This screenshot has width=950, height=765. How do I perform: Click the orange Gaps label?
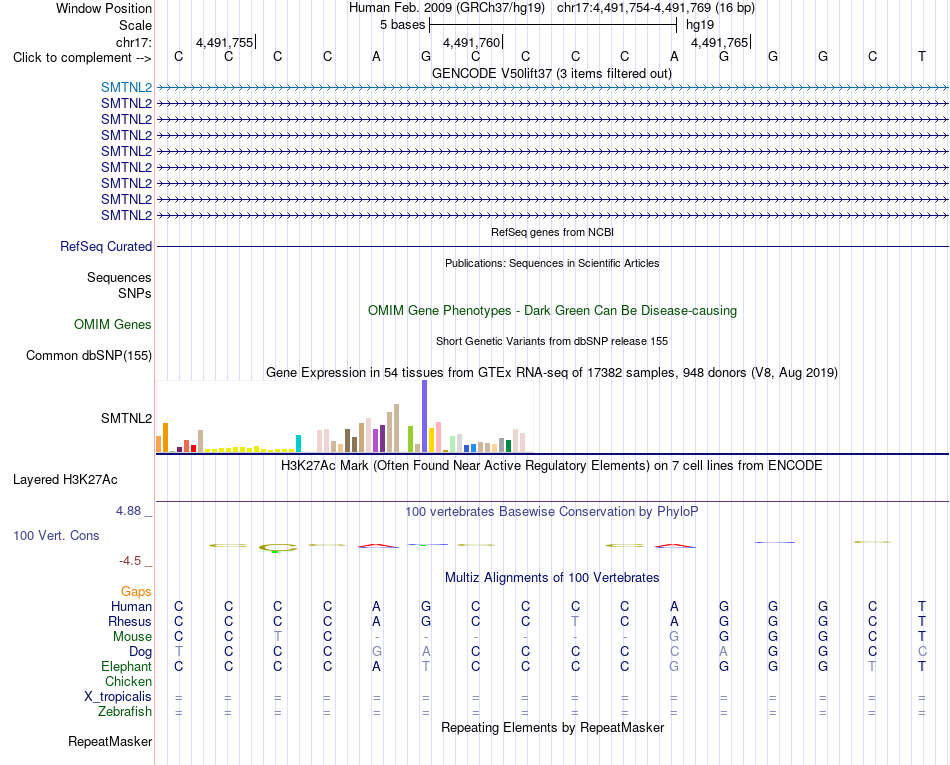(136, 591)
